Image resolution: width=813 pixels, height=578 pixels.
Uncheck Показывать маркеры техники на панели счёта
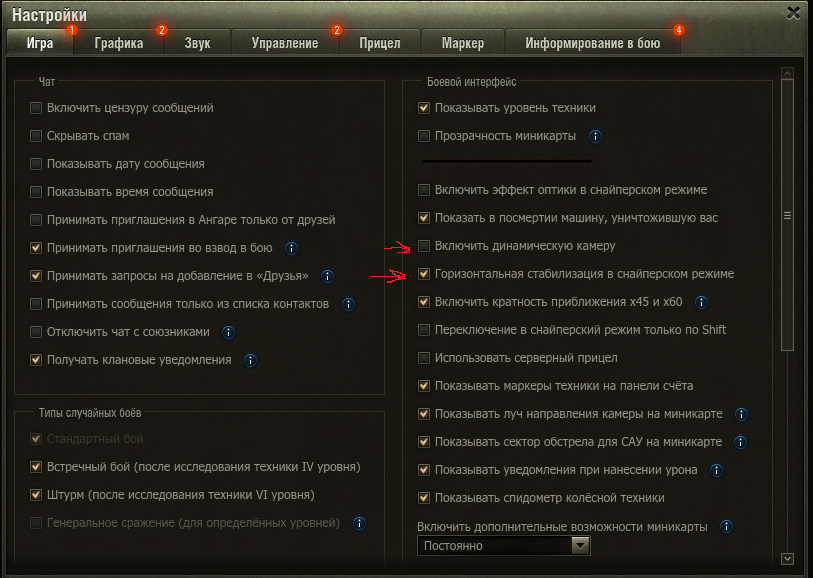(424, 386)
